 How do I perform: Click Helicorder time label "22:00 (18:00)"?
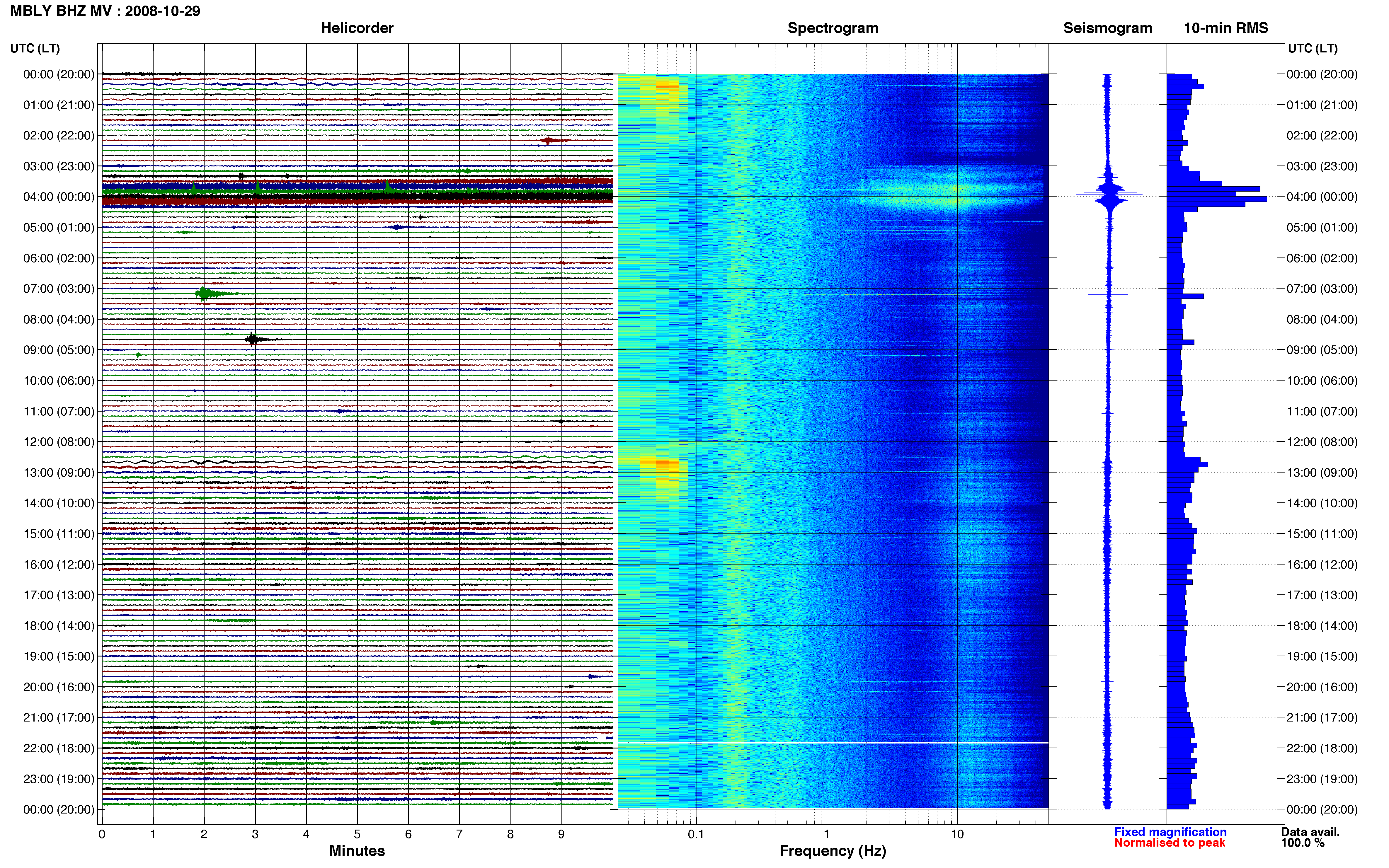(59, 748)
